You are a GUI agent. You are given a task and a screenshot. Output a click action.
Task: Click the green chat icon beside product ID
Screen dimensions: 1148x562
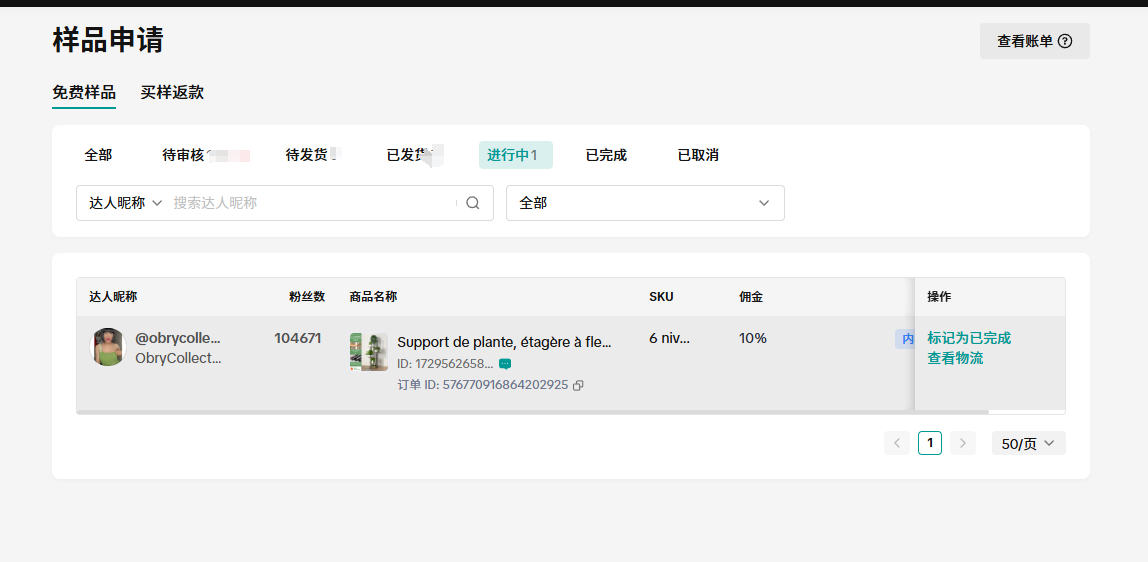(505, 364)
